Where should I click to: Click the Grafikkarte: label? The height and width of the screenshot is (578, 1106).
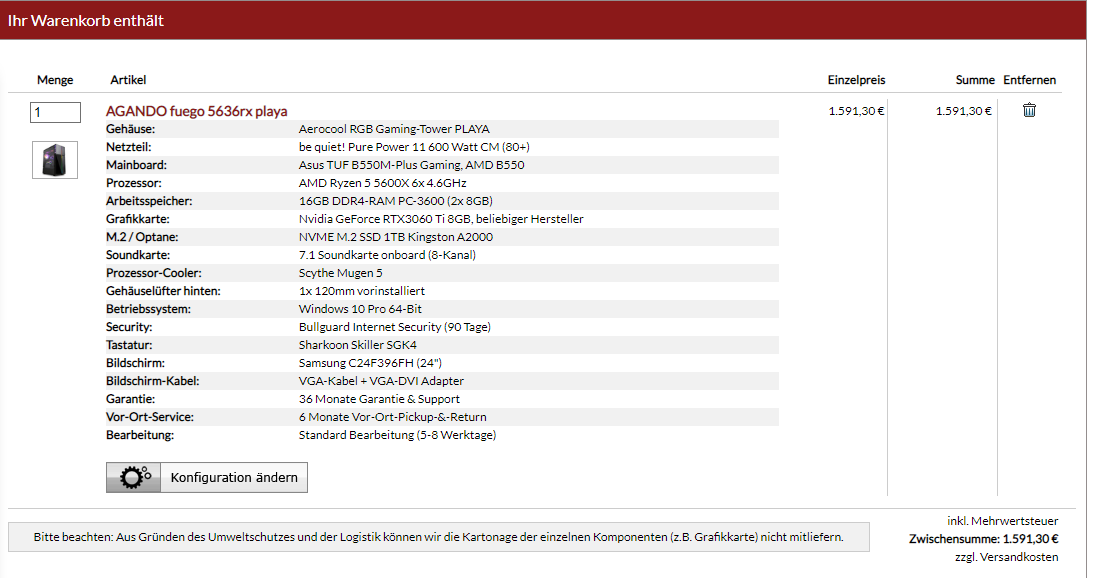click(x=138, y=219)
